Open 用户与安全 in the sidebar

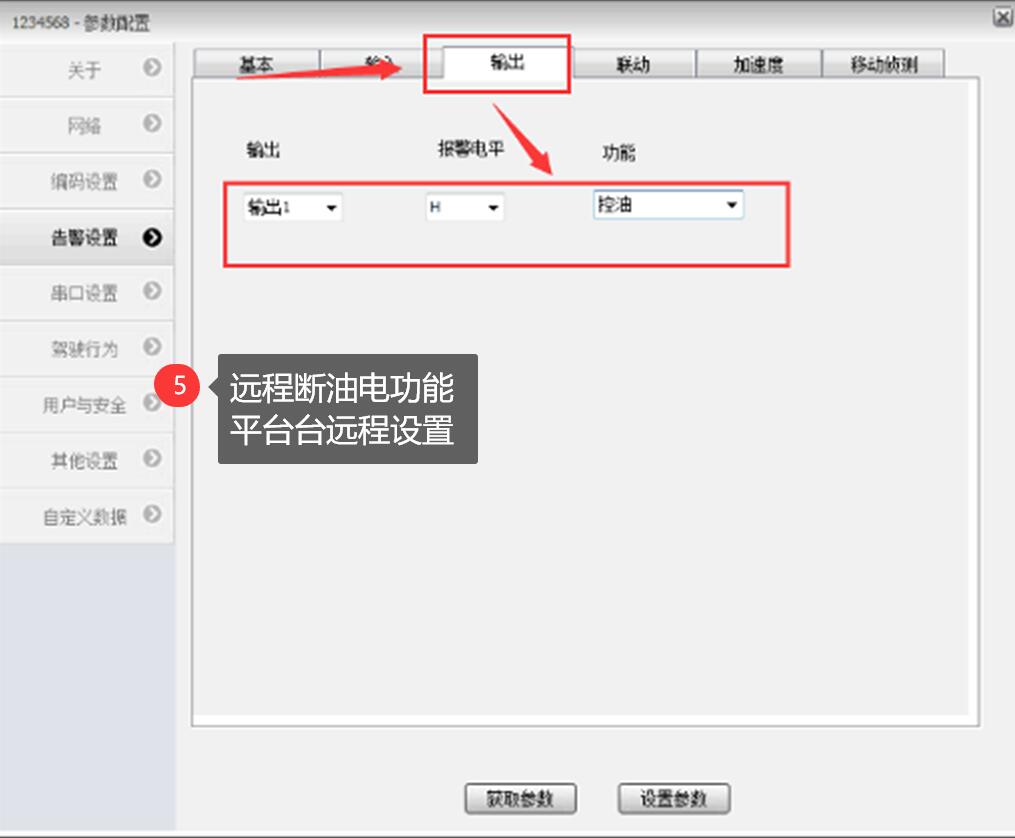(85, 405)
